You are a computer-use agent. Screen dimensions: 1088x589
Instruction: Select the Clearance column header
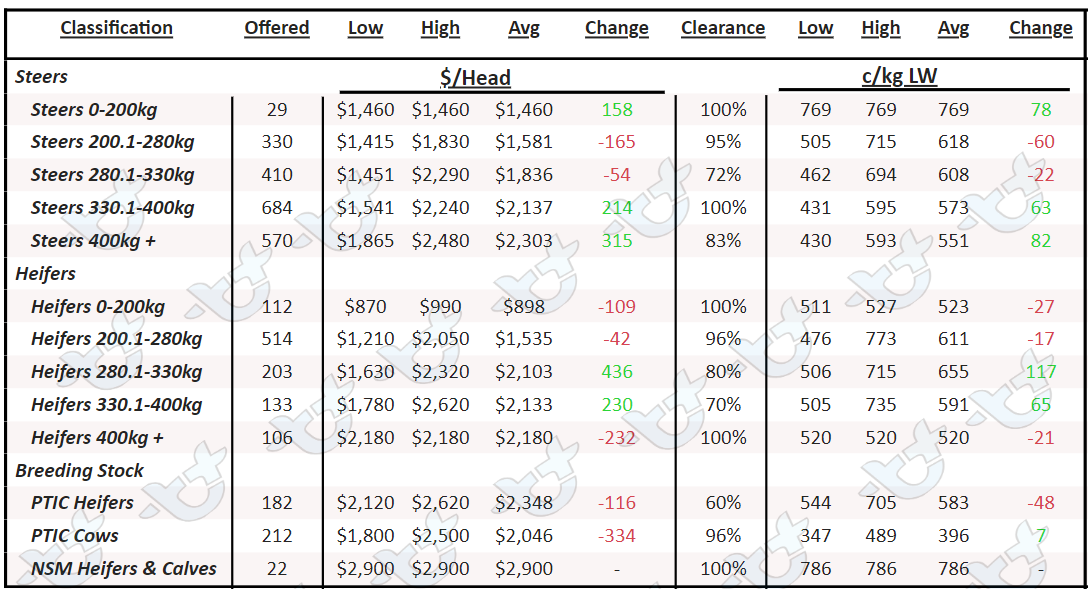723,28
